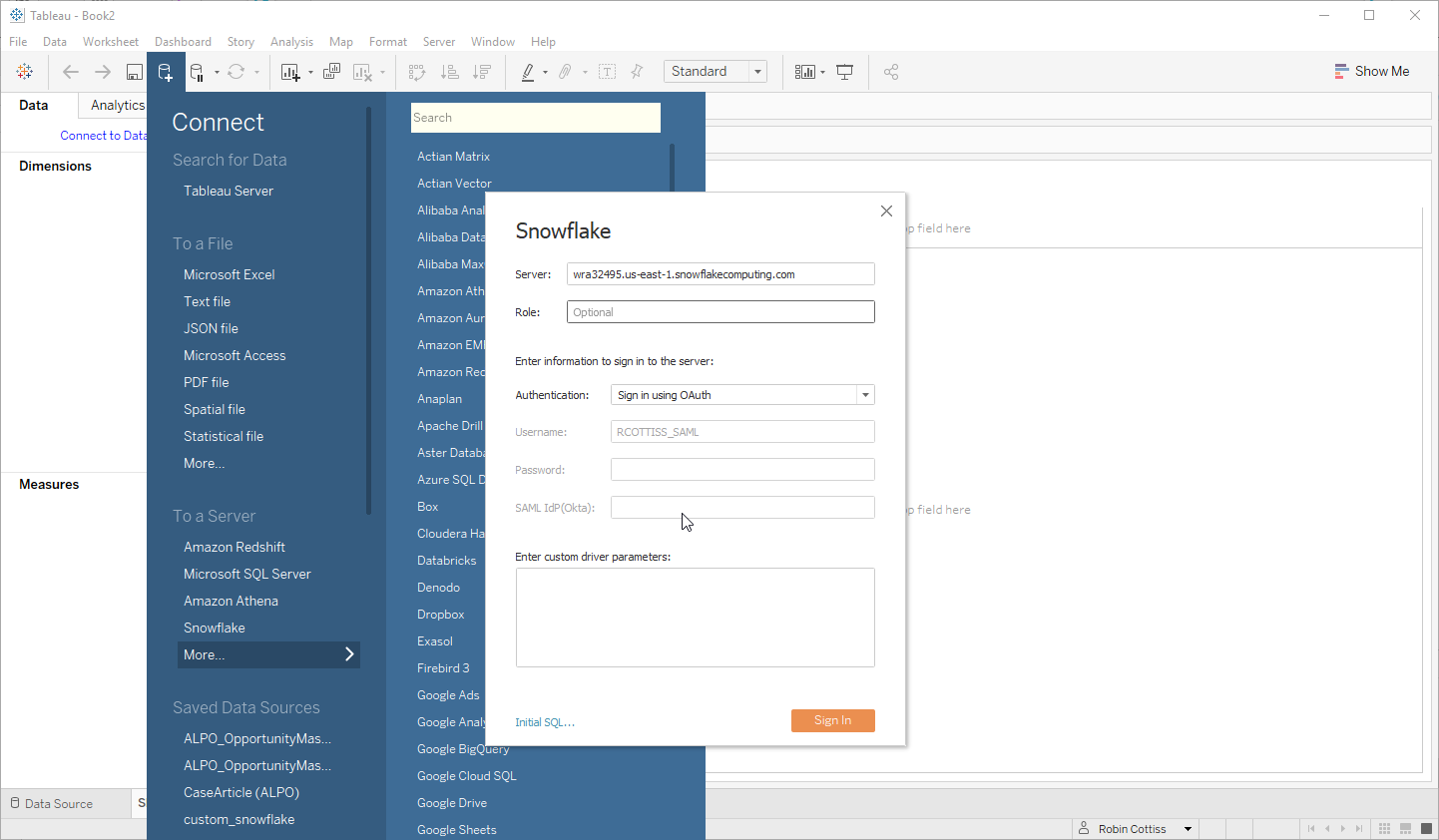Open the File menu
This screenshot has width=1439, height=840.
tap(18, 42)
